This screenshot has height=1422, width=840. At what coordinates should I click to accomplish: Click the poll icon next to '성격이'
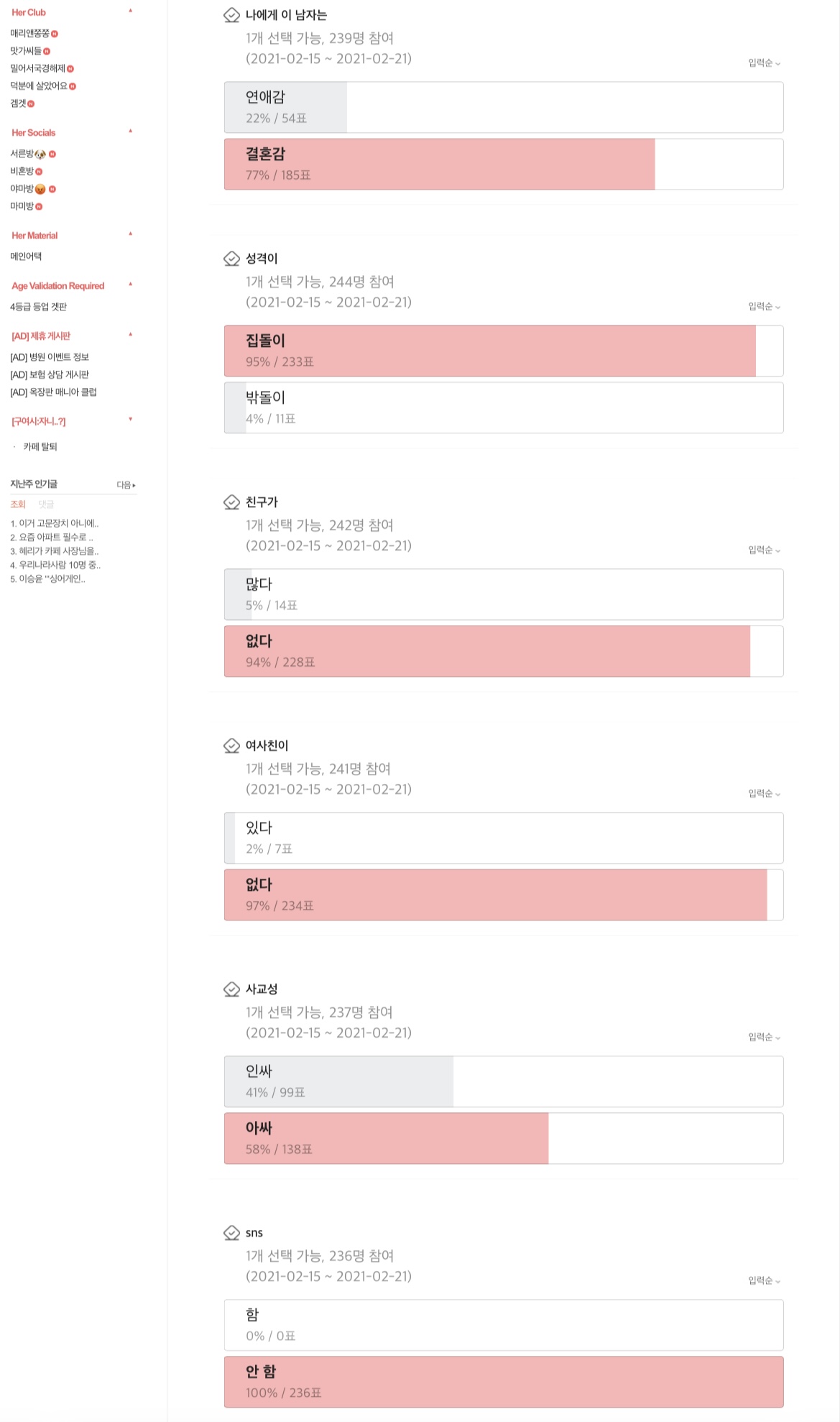(231, 259)
